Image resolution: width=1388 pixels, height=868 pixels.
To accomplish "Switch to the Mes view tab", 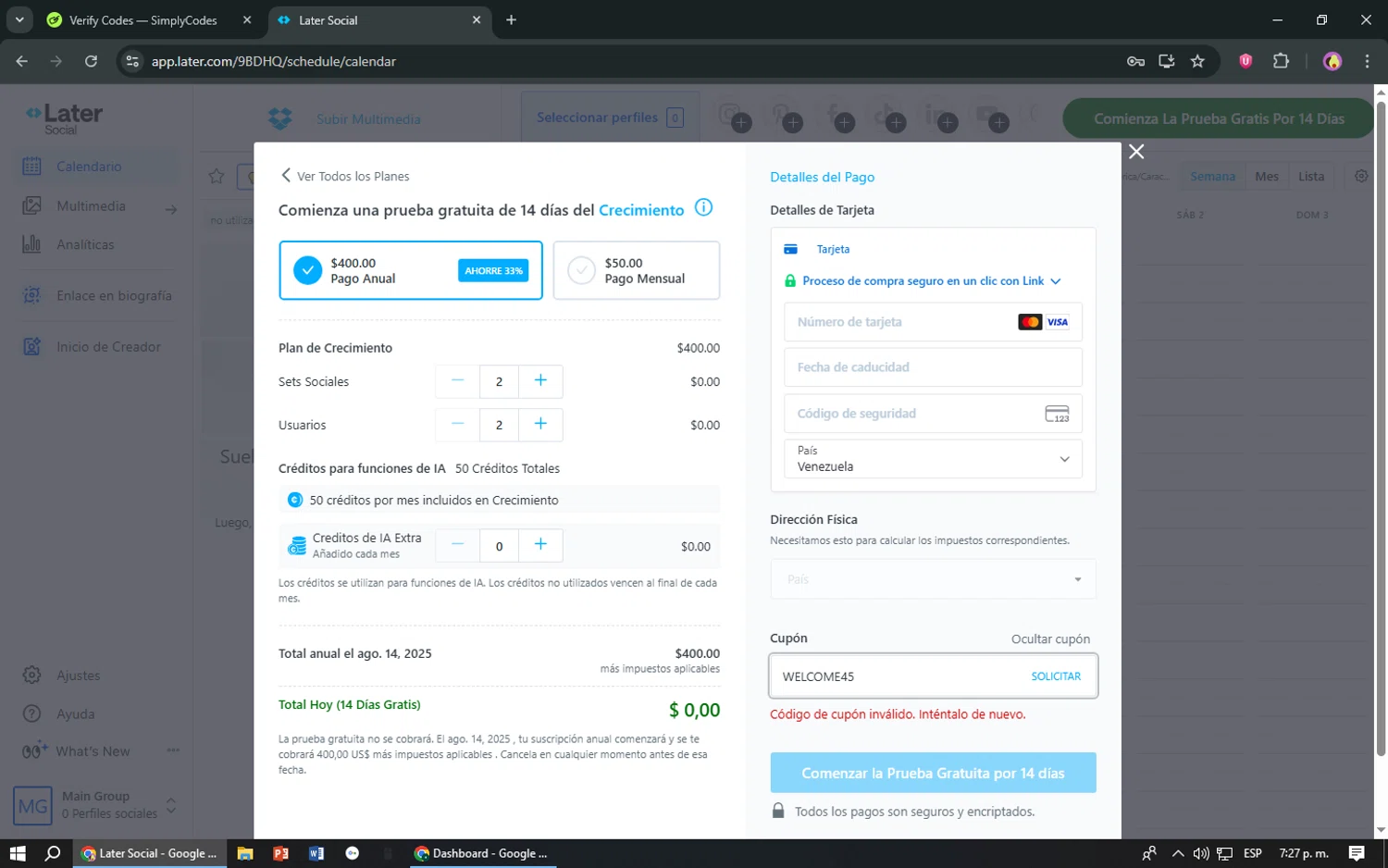I will (x=1267, y=177).
